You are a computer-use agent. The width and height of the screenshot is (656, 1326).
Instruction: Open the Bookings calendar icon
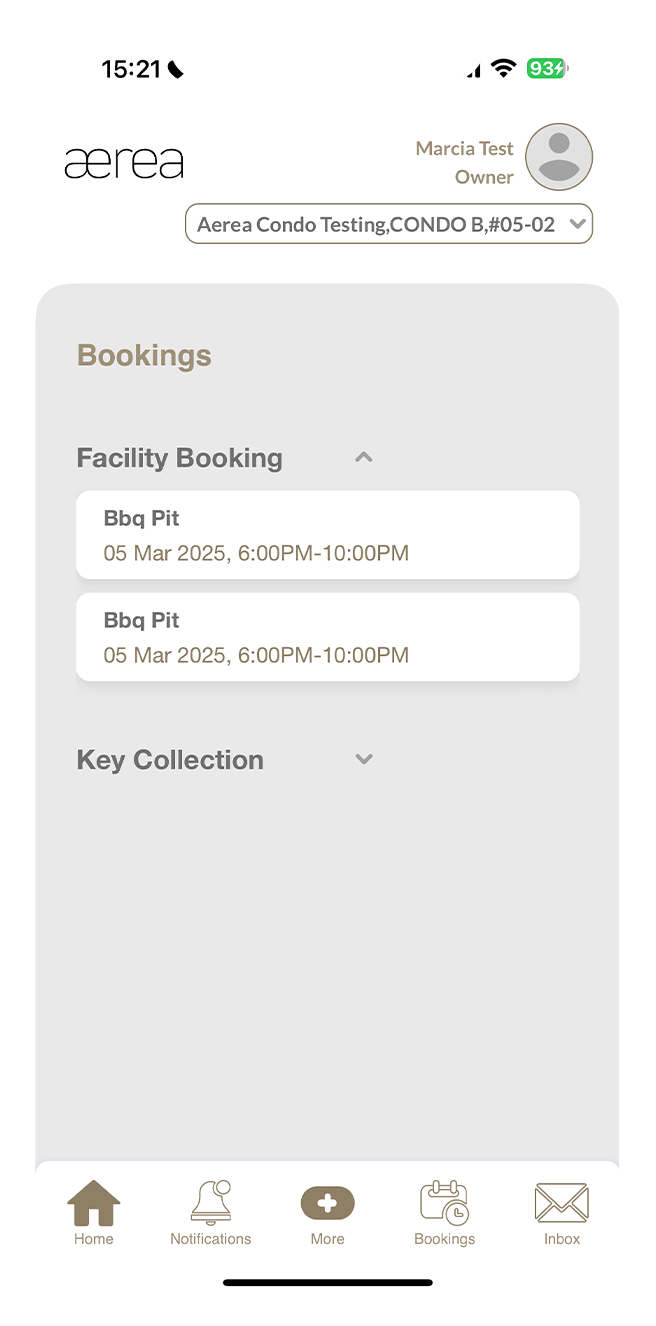(444, 1203)
